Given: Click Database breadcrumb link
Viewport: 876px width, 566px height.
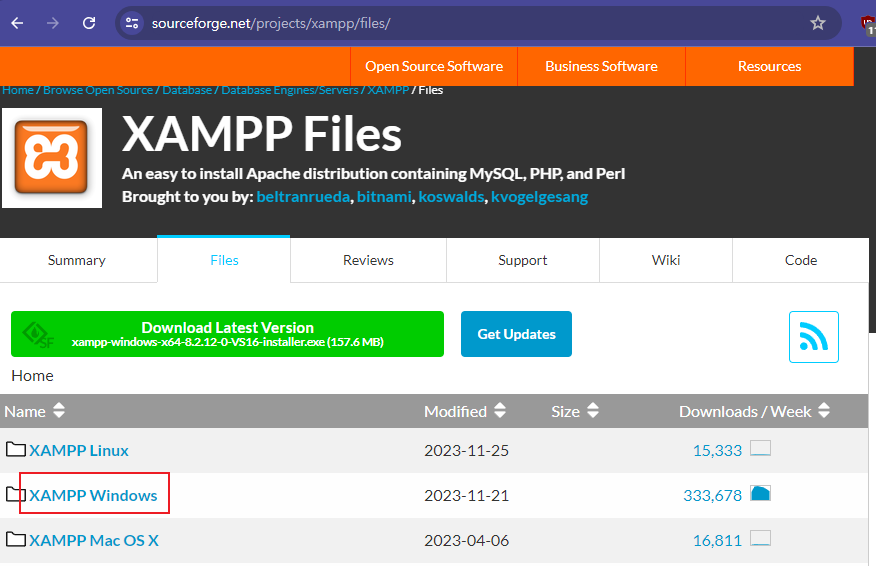Looking at the screenshot, I should 187,90.
